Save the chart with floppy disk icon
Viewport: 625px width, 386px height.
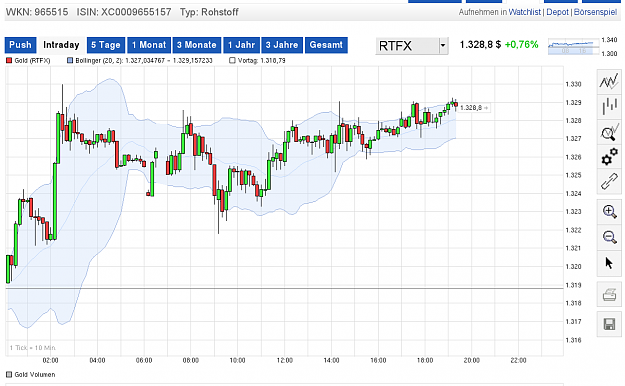point(609,324)
